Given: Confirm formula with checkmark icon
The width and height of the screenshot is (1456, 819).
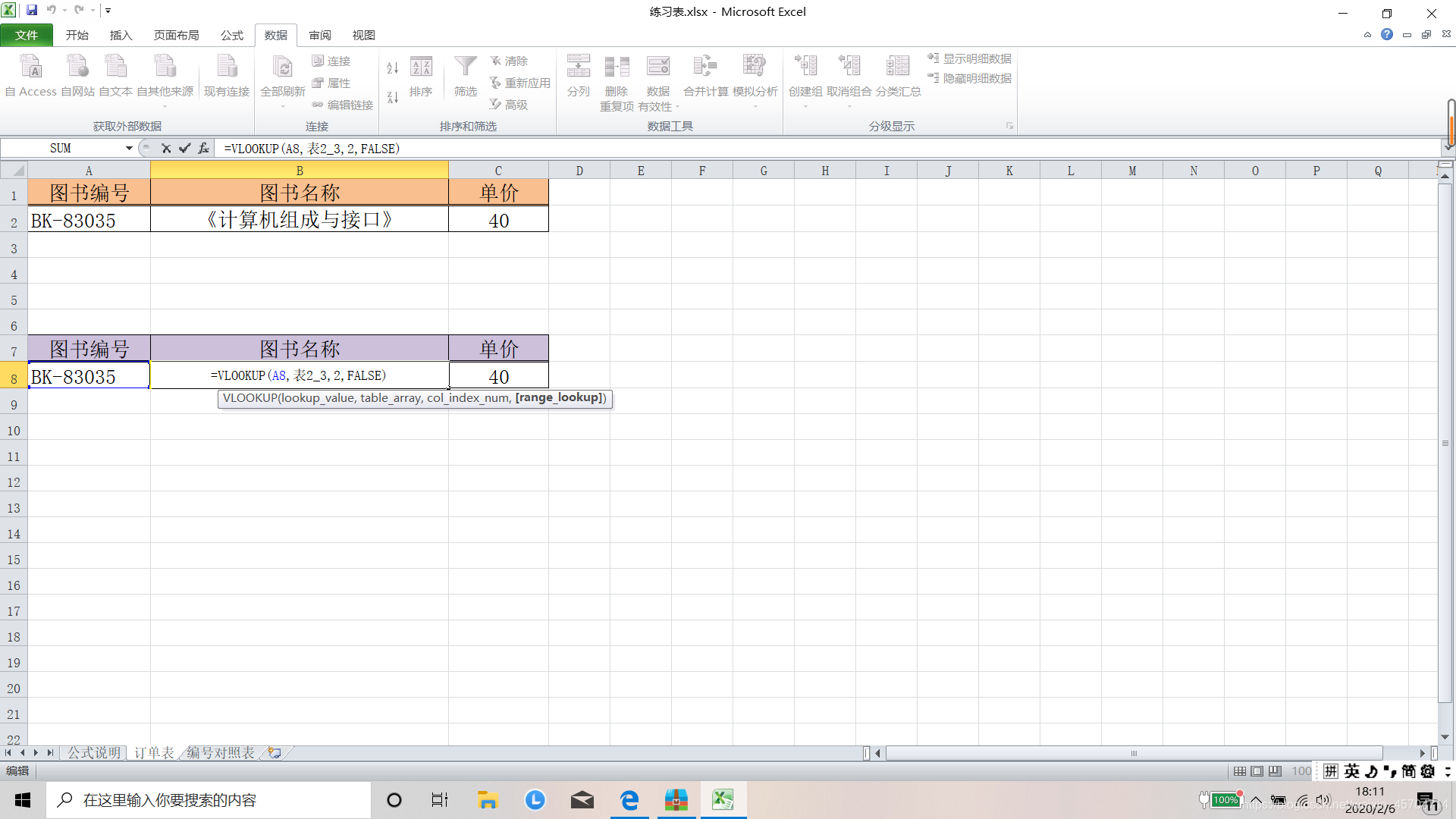Looking at the screenshot, I should tap(184, 149).
